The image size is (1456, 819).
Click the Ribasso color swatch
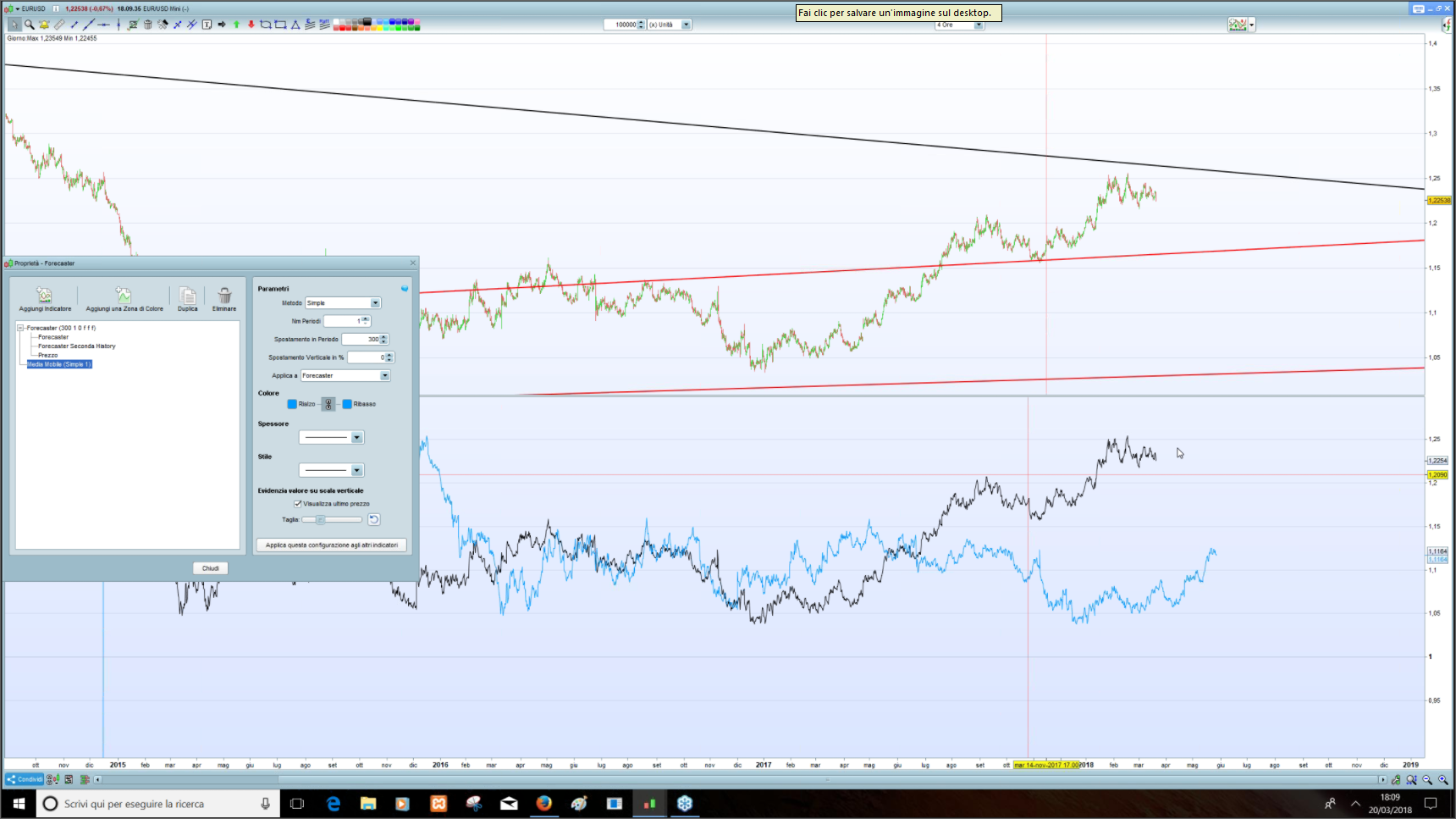[x=347, y=404]
